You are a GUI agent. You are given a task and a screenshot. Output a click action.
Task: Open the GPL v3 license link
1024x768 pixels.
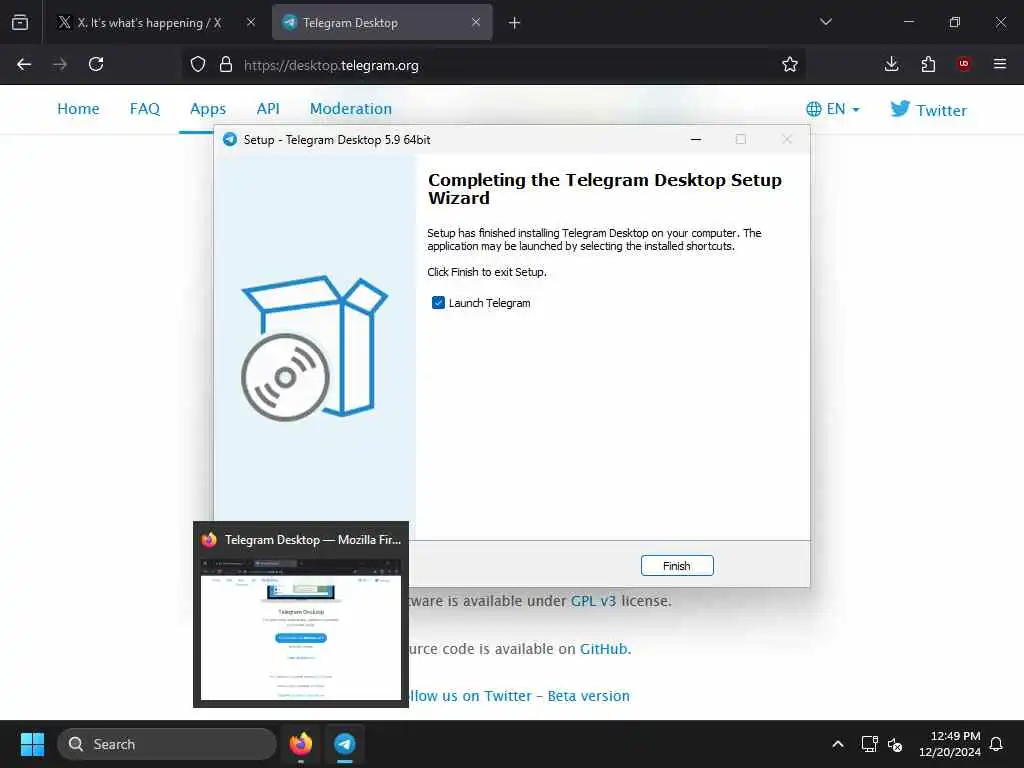(593, 601)
